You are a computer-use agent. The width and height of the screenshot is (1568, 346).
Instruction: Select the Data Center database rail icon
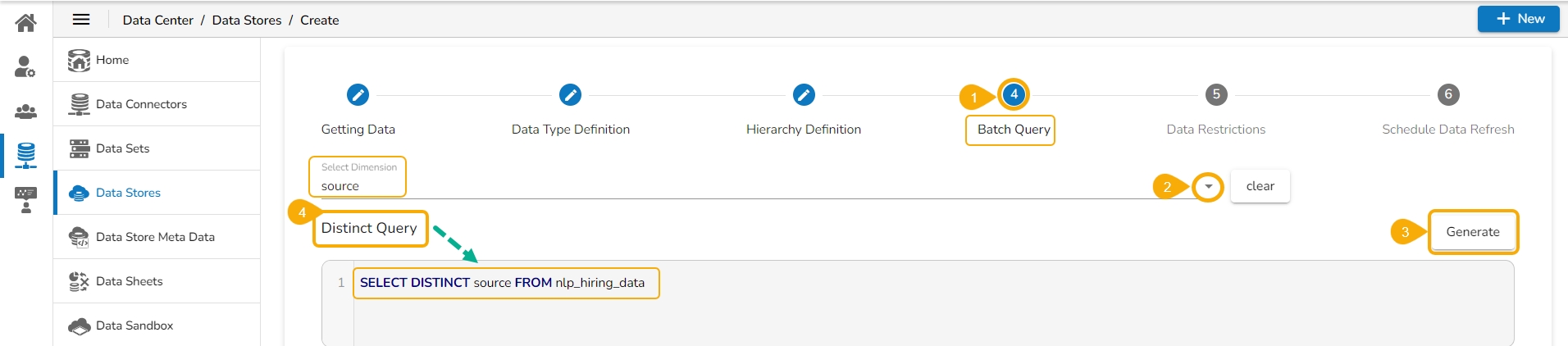click(25, 154)
